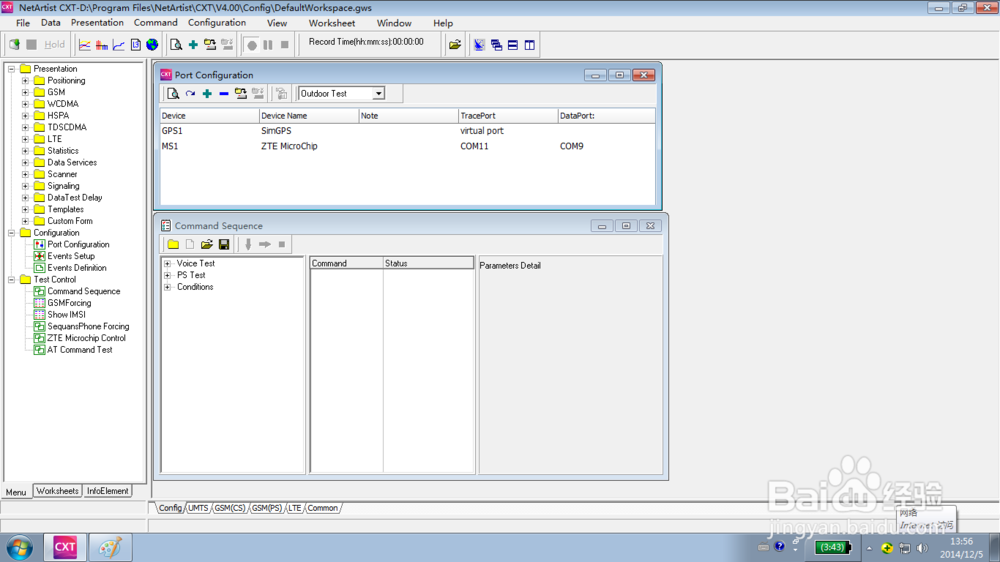The height and width of the screenshot is (562, 1000).
Task: Click green plus in Port Configuration toolbar
Action: click(x=207, y=94)
